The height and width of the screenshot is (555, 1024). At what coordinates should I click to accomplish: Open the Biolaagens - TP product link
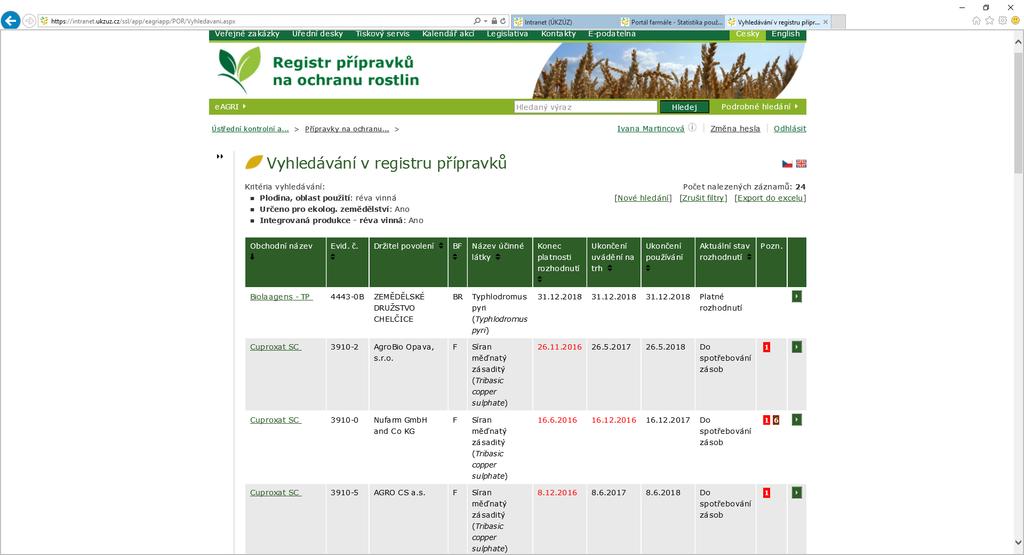[281, 296]
